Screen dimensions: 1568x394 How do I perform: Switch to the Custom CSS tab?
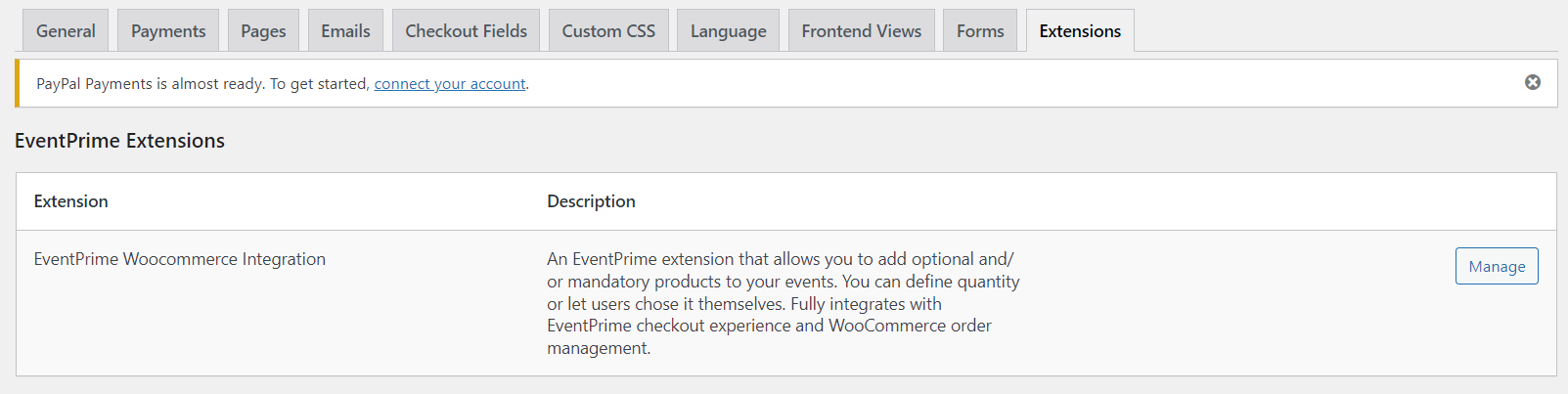tap(608, 31)
